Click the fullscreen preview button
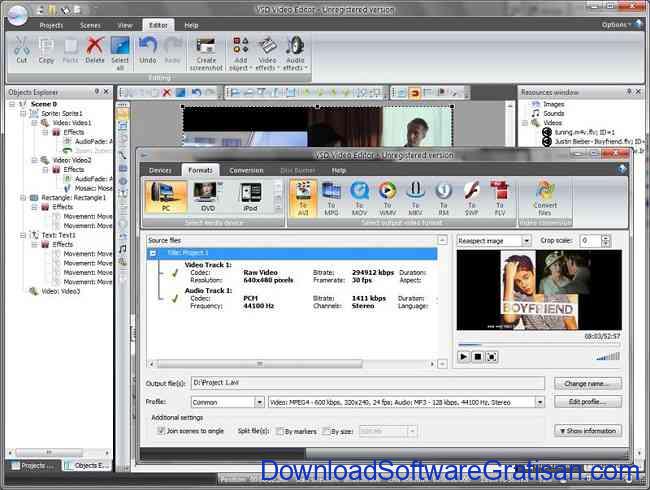This screenshot has height=490, width=650. pos(491,357)
